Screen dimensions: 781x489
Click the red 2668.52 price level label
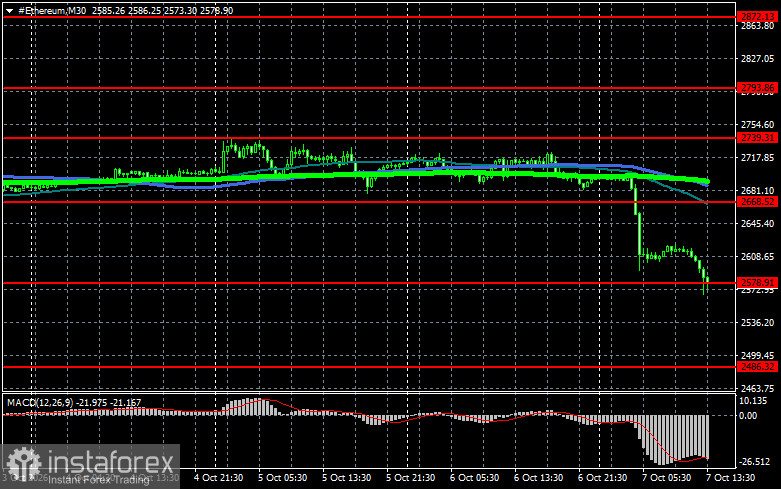coord(758,202)
